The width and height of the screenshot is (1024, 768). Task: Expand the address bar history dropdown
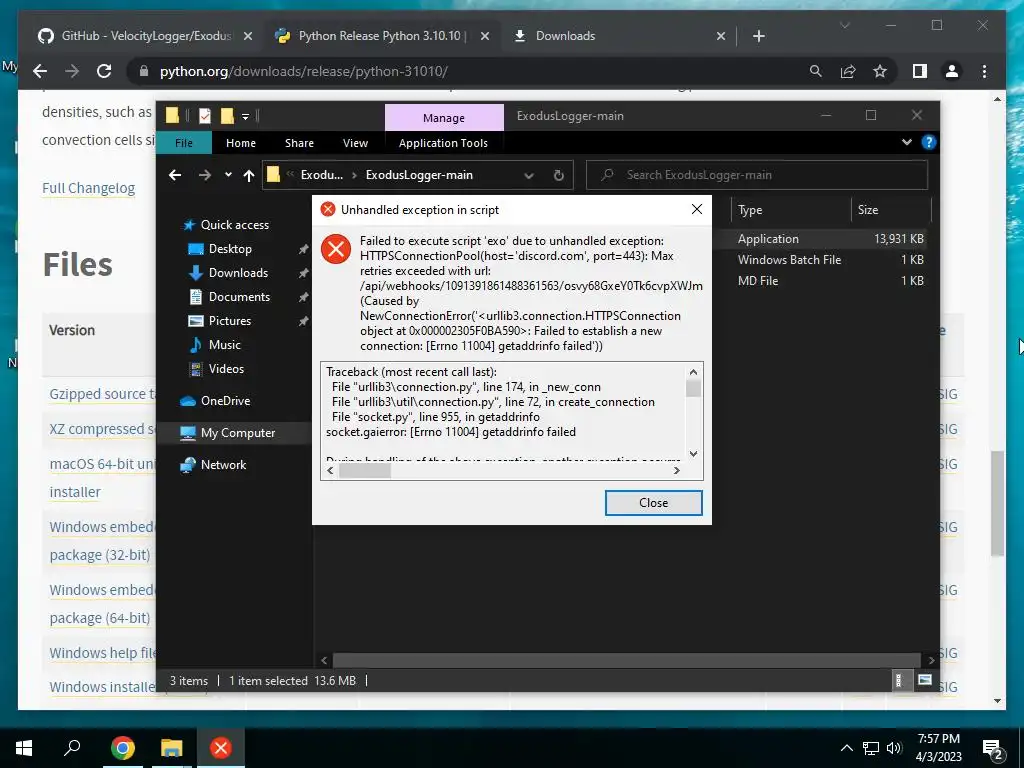point(529,176)
